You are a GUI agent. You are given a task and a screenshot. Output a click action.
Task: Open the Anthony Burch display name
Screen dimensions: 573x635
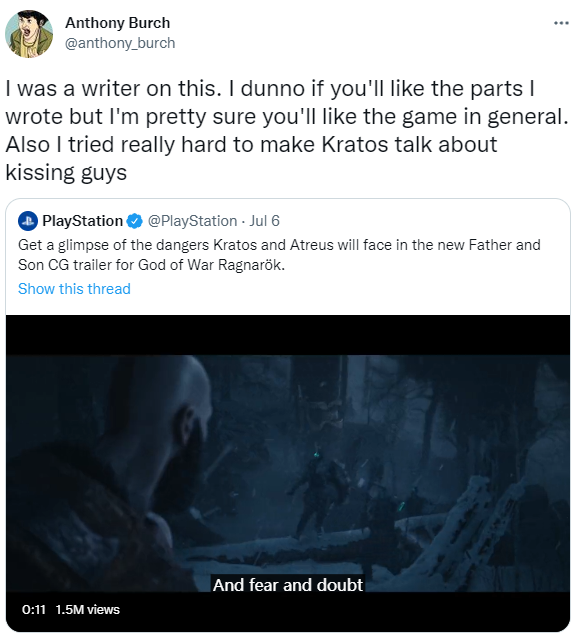point(117,23)
